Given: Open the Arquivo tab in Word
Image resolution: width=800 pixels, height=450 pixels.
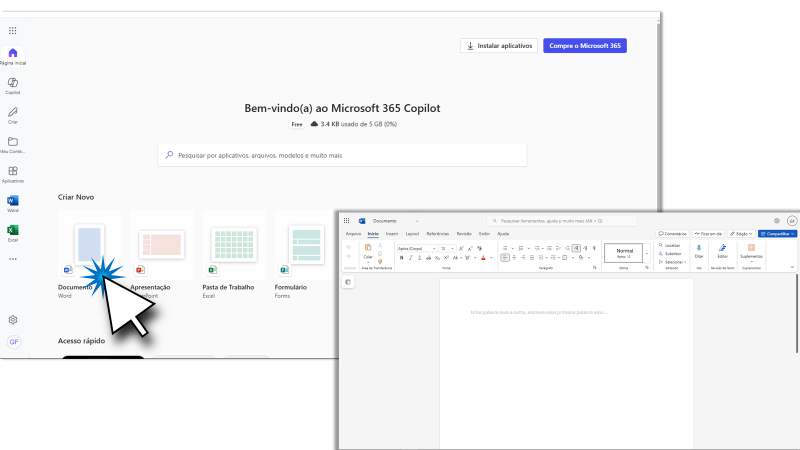Looking at the screenshot, I should tap(353, 234).
